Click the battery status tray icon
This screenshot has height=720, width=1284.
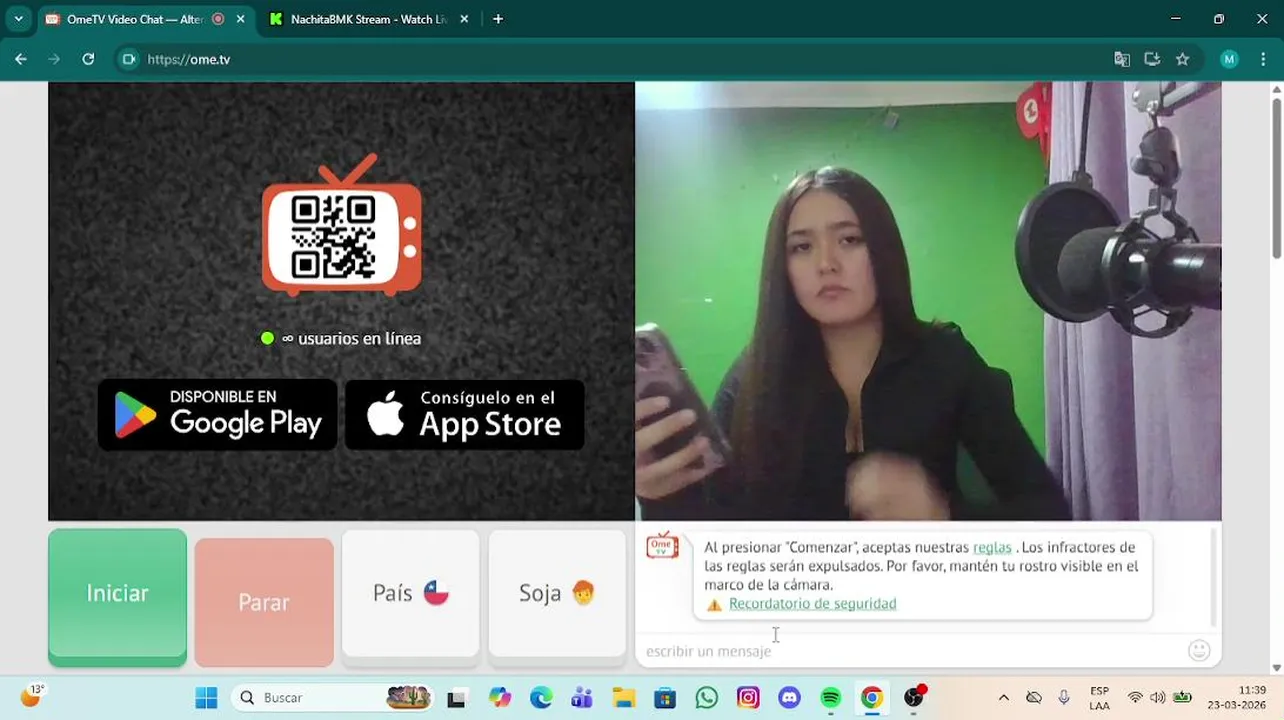(1182, 697)
